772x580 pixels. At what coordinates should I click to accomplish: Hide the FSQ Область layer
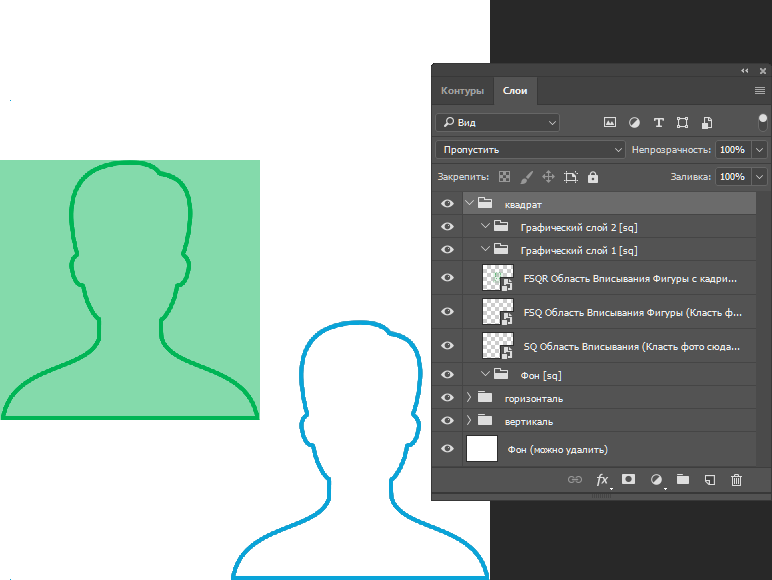[447, 312]
